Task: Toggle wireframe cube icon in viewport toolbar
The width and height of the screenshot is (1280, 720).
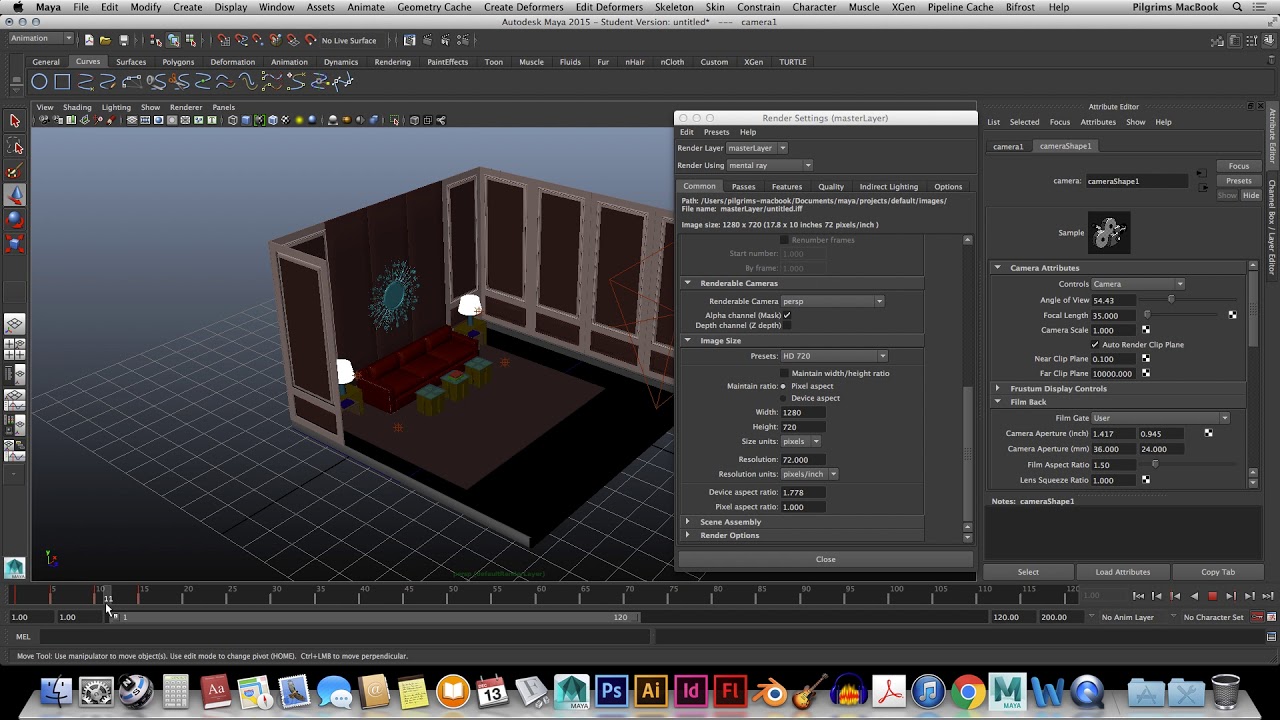Action: coord(232,120)
